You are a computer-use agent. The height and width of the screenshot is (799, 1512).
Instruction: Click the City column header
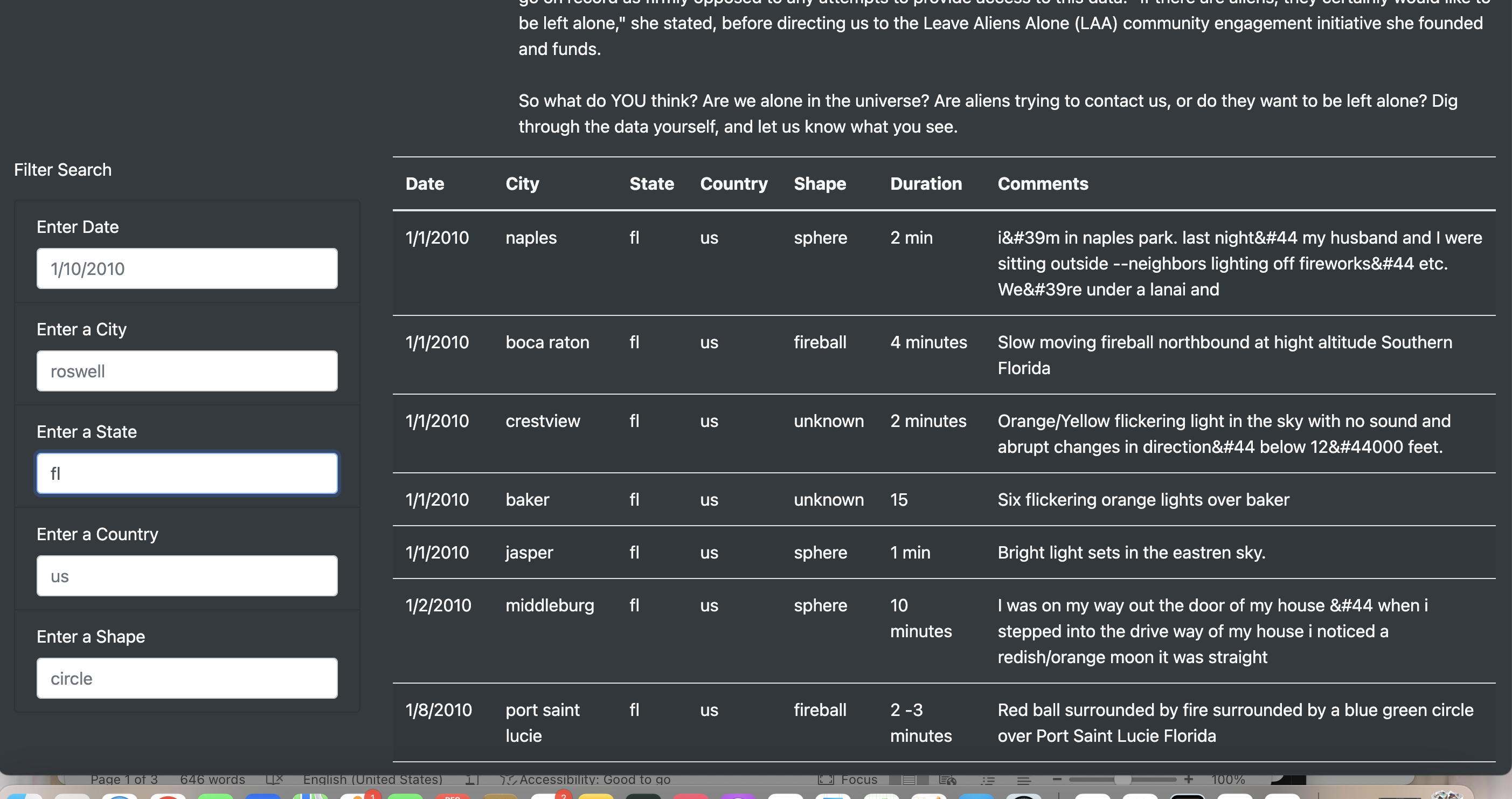click(x=522, y=184)
